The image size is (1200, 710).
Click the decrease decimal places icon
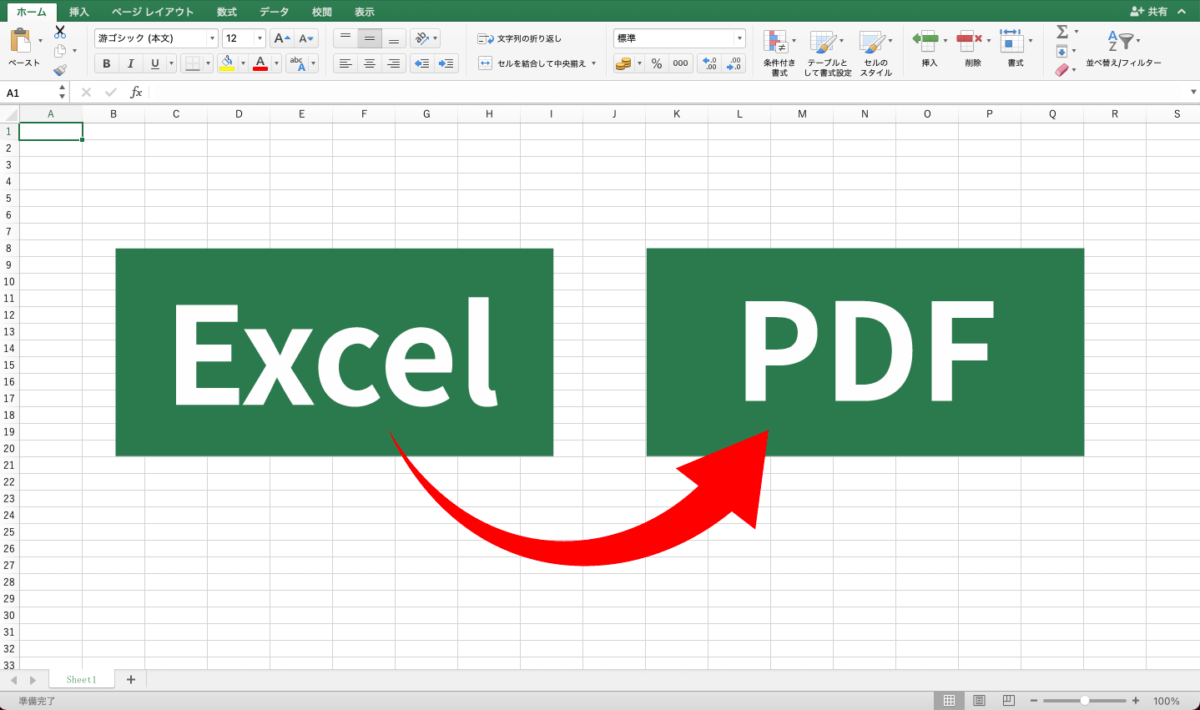point(734,63)
